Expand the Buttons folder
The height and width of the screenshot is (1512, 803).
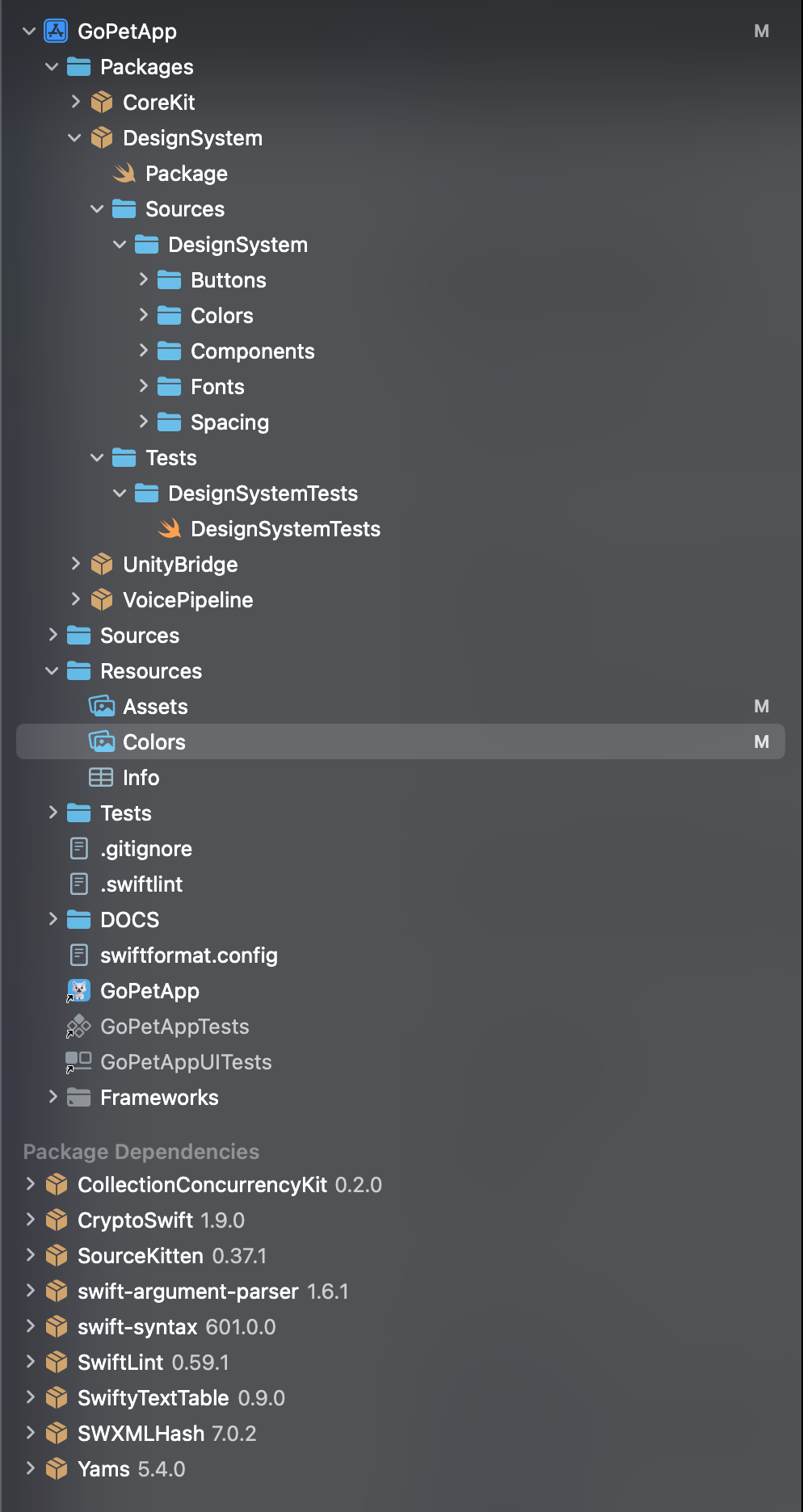click(x=143, y=279)
